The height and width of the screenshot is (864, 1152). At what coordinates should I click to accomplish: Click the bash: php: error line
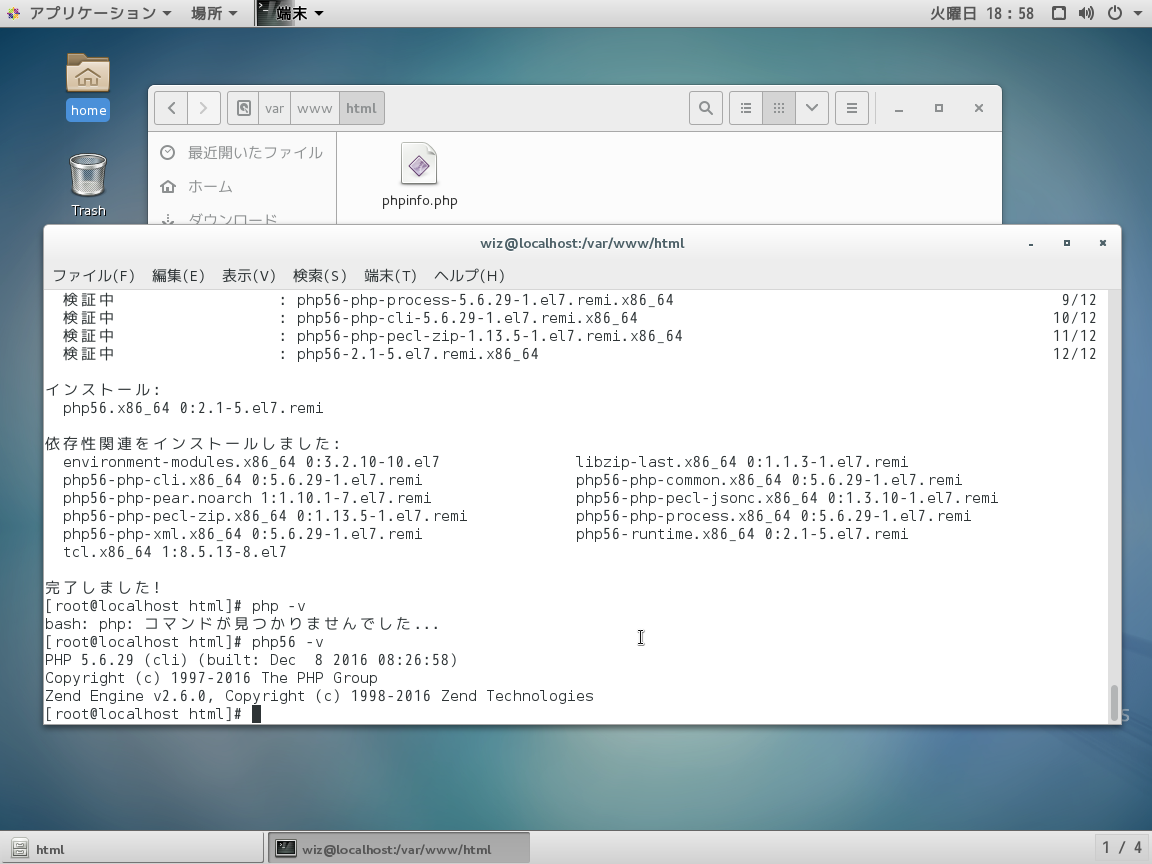[242, 624]
